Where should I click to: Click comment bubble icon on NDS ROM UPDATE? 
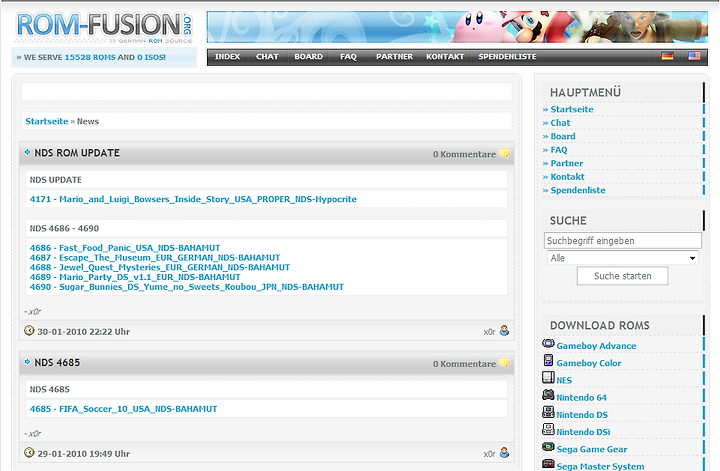504,153
